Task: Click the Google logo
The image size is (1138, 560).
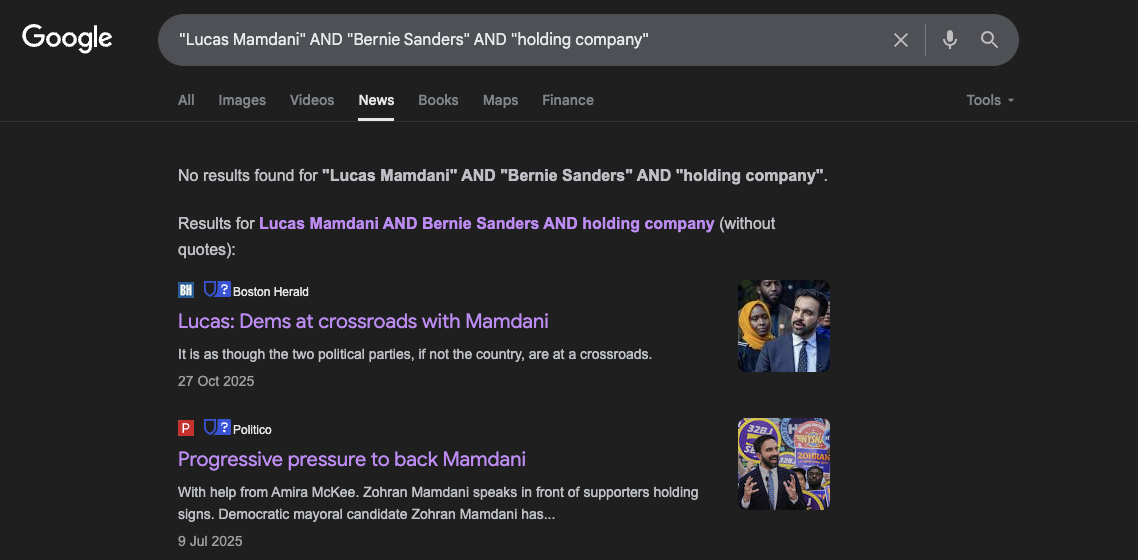Action: click(67, 38)
